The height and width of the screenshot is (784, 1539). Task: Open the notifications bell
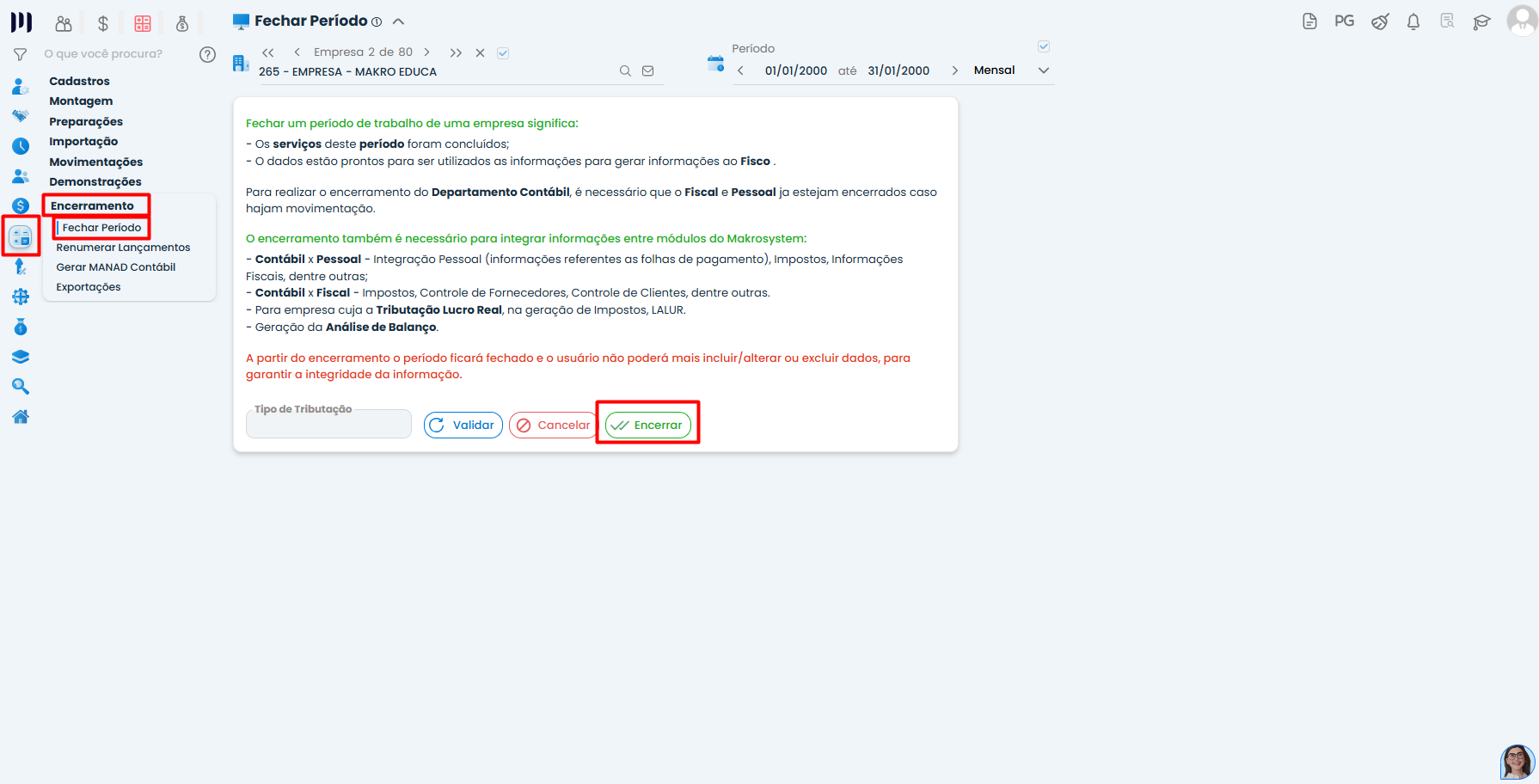(x=1413, y=21)
